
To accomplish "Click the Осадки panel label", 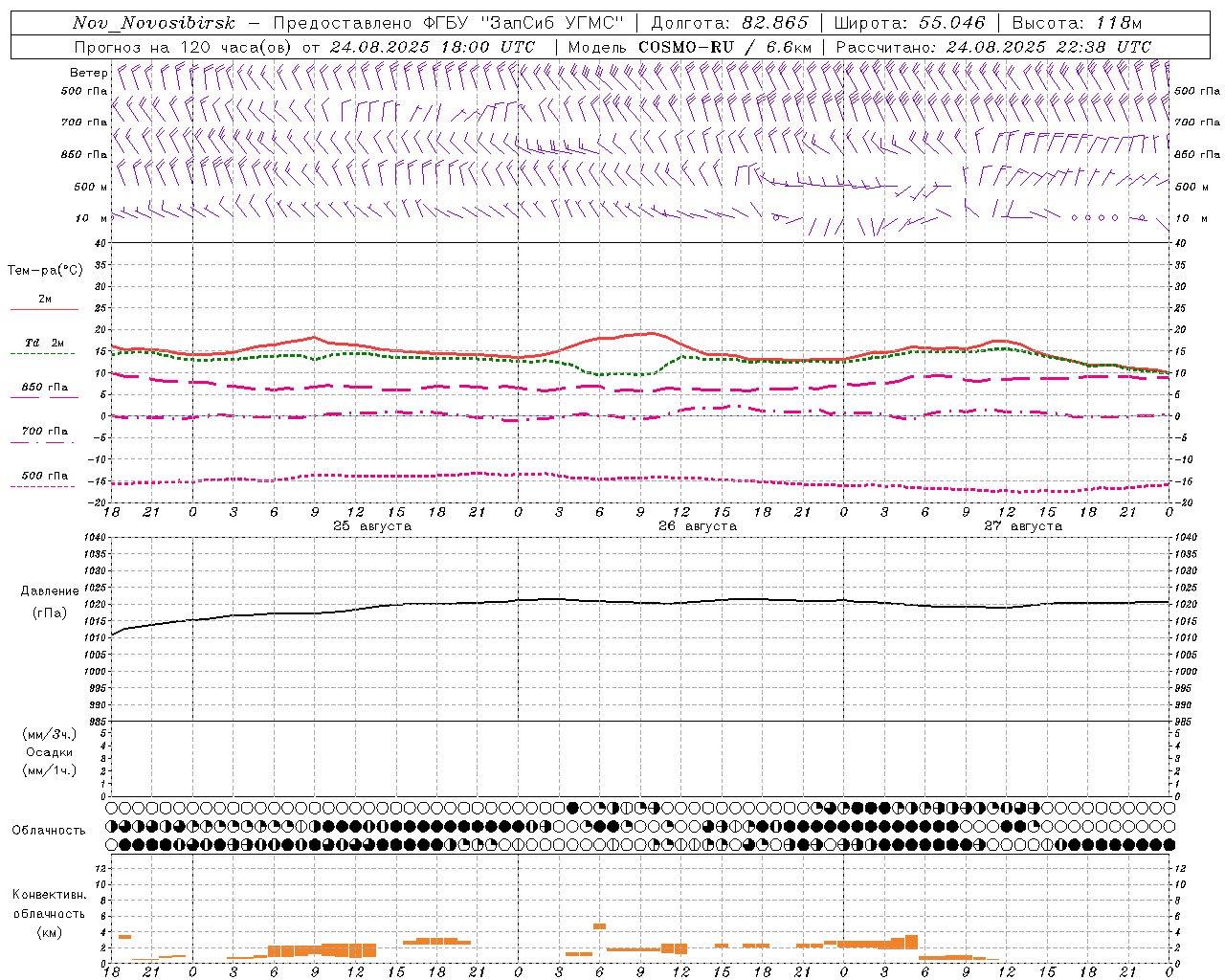I will (x=50, y=752).
